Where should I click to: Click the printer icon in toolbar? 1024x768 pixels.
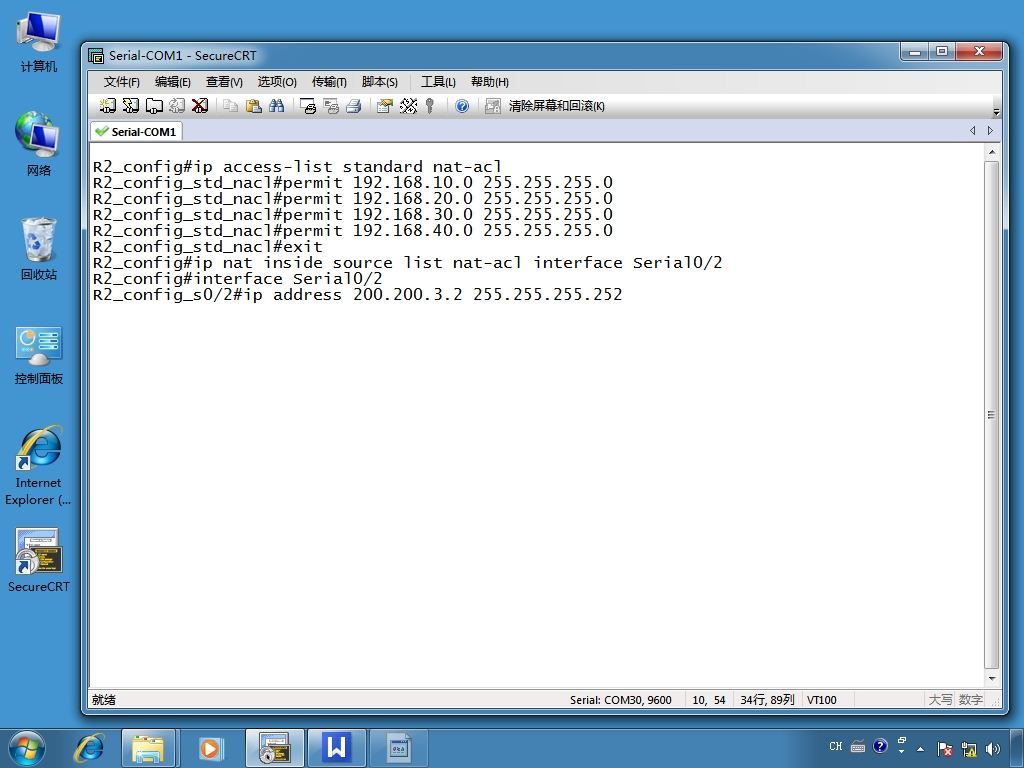353,106
